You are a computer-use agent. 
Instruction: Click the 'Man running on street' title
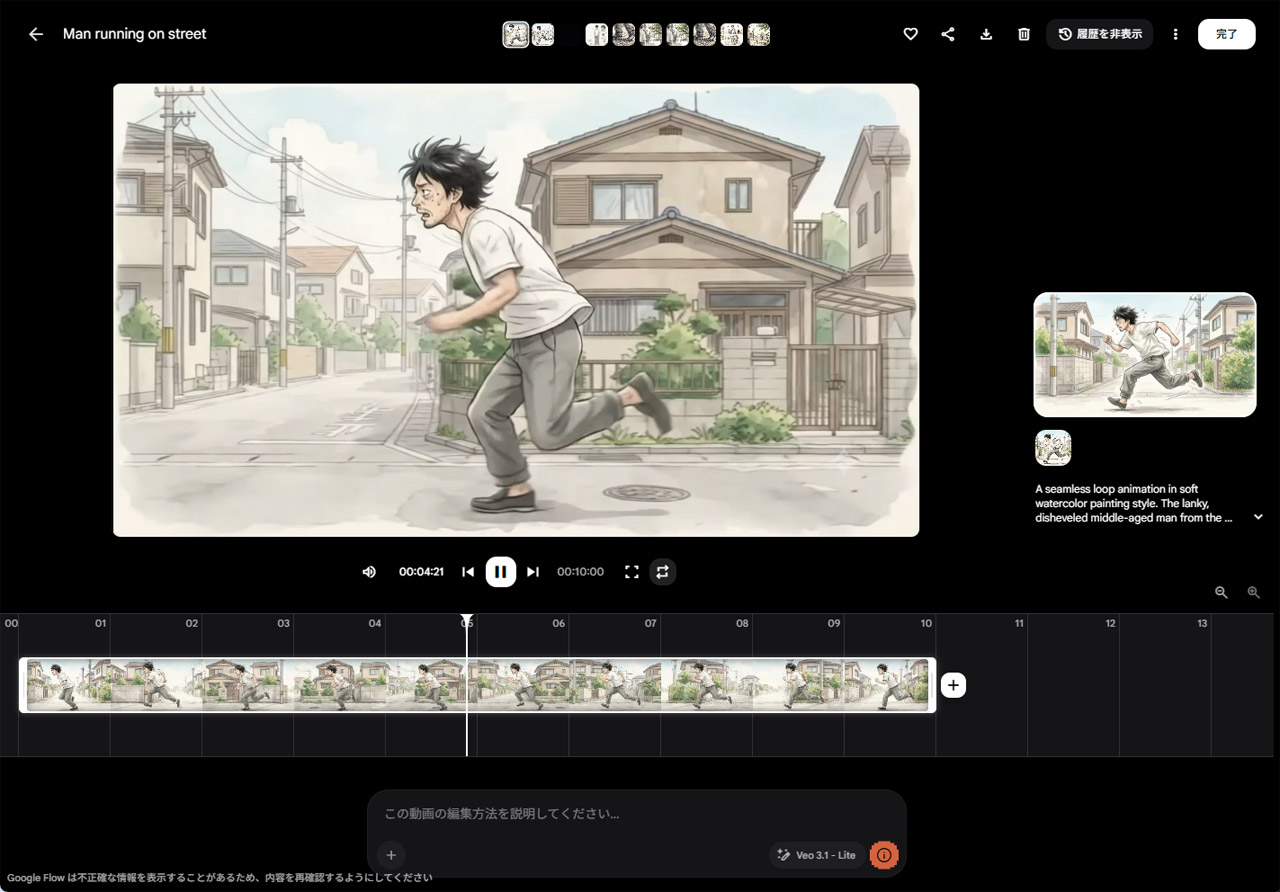135,34
